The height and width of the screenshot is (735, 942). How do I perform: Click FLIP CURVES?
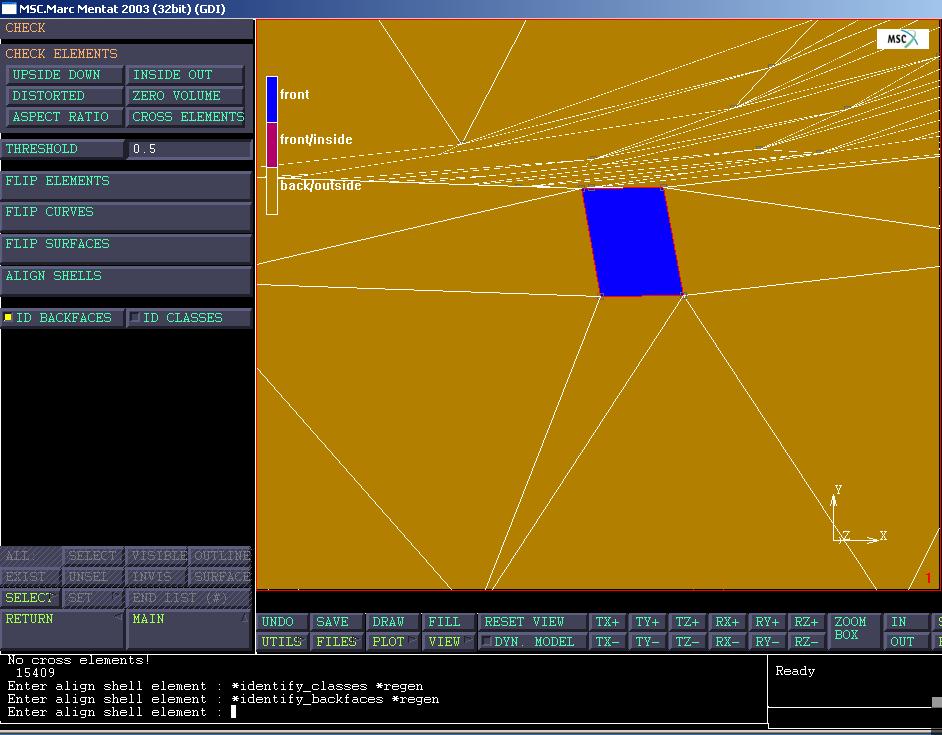pyautogui.click(x=126, y=216)
